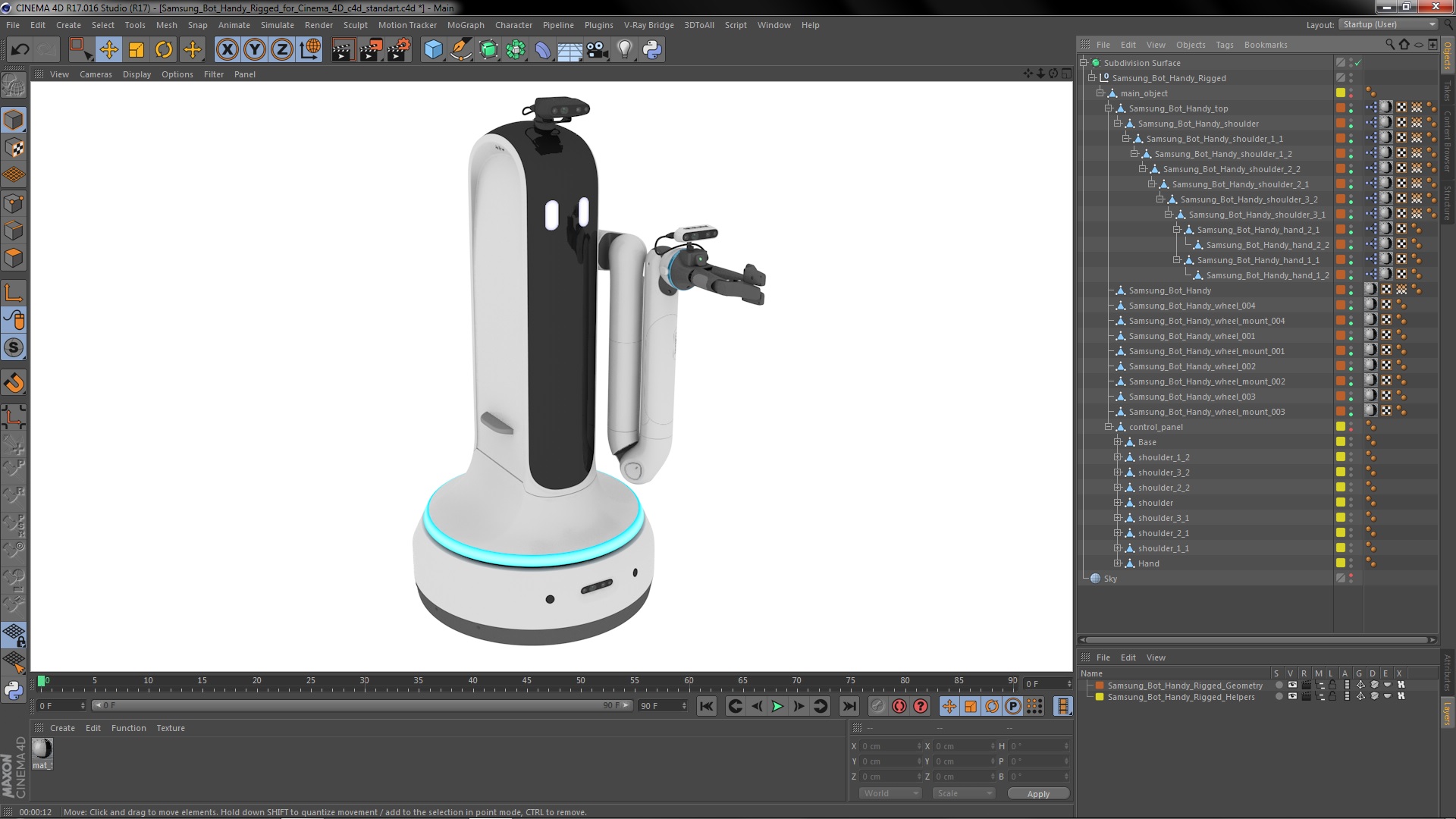Select the Rotate tool
The width and height of the screenshot is (1456, 819).
164,50
